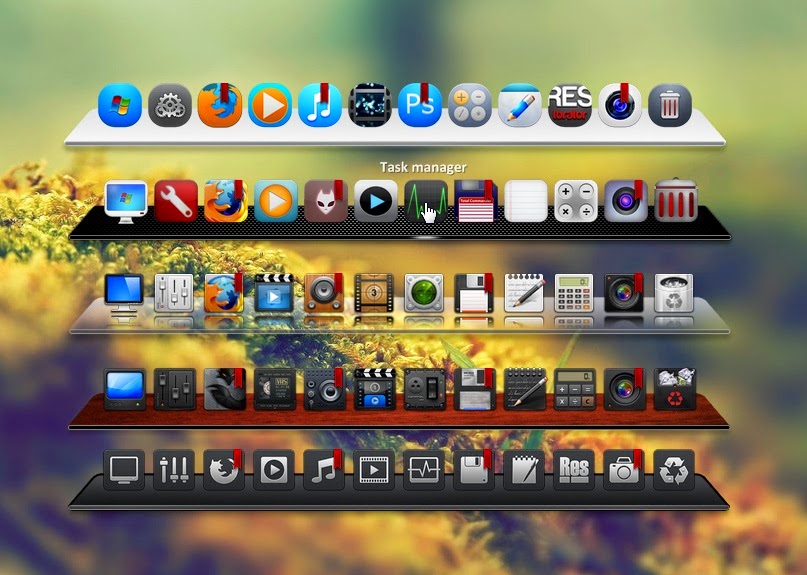Image resolution: width=807 pixels, height=575 pixels.
Task: Open the monochrome monitor icon
Action: [124, 469]
